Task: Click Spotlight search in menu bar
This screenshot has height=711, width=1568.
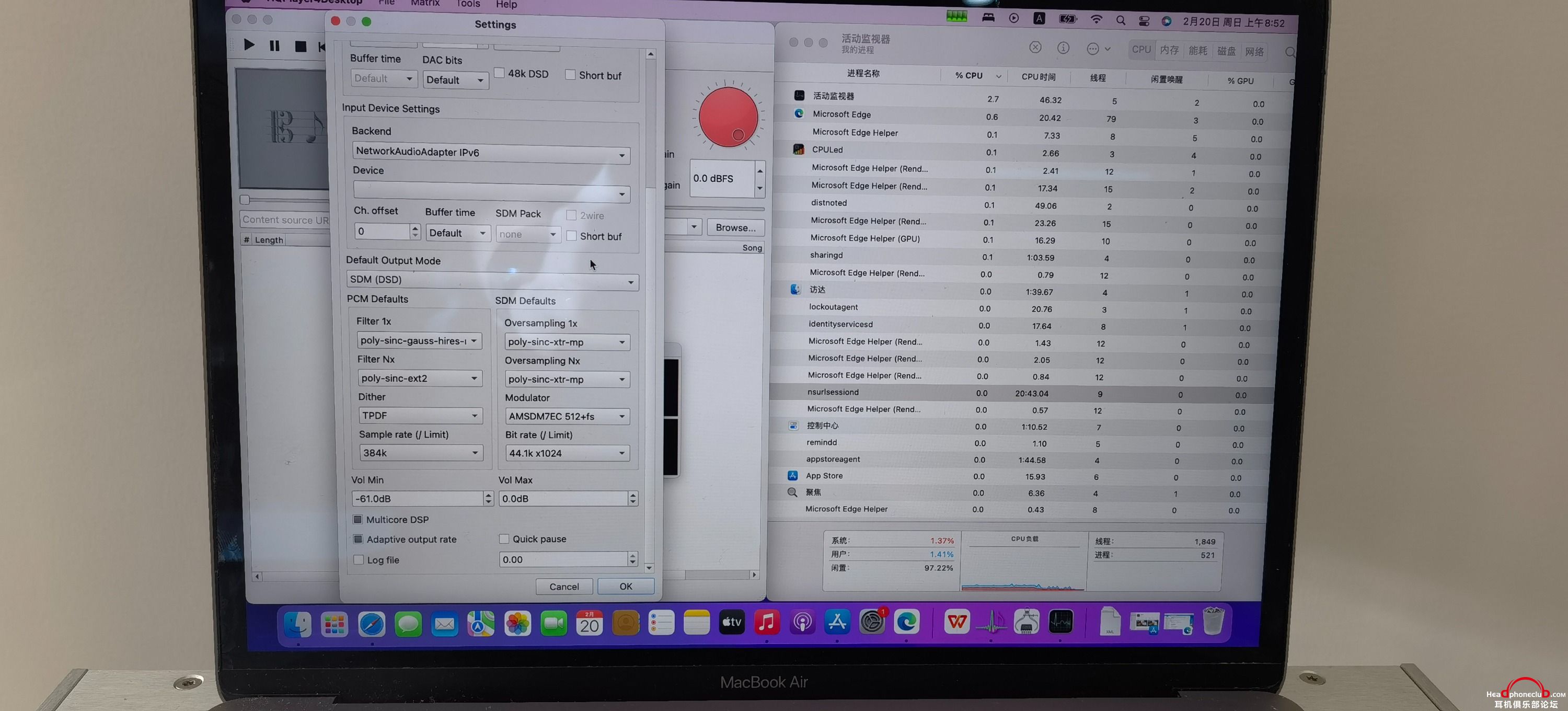Action: tap(1121, 20)
